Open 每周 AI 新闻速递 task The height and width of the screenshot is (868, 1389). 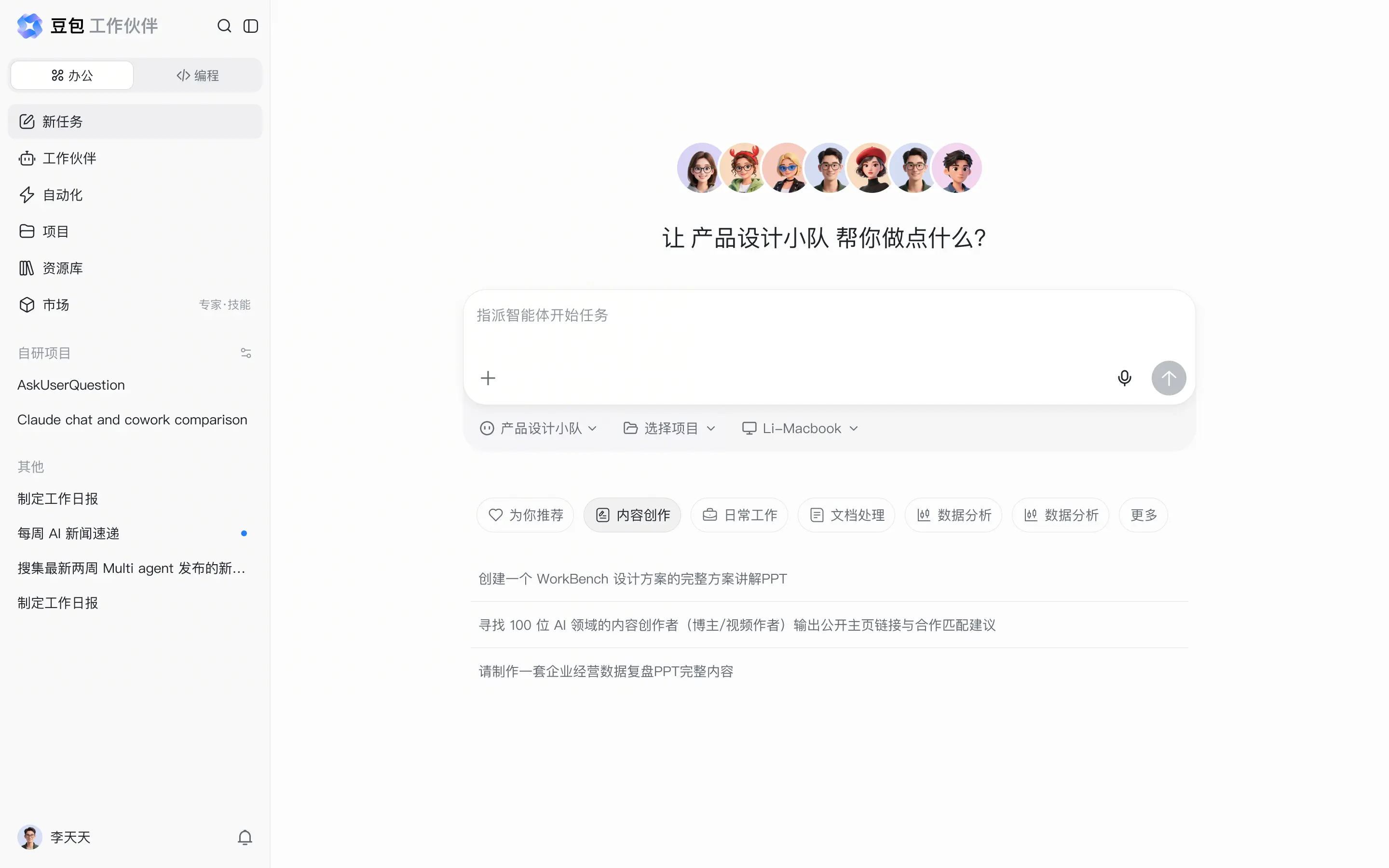135,533
